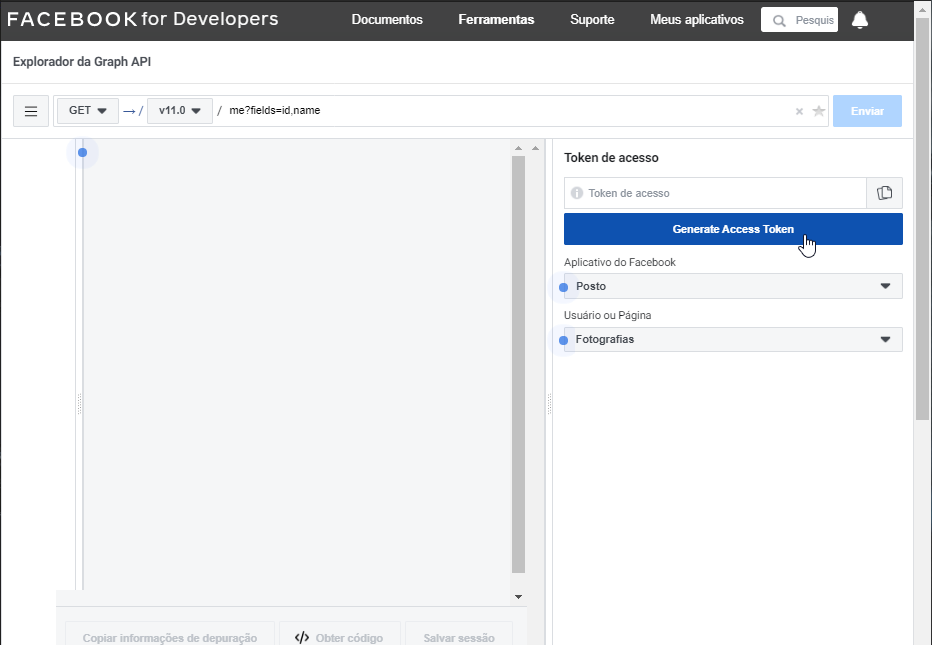Click the Pesquisar search box
The image size is (932, 645).
799,20
